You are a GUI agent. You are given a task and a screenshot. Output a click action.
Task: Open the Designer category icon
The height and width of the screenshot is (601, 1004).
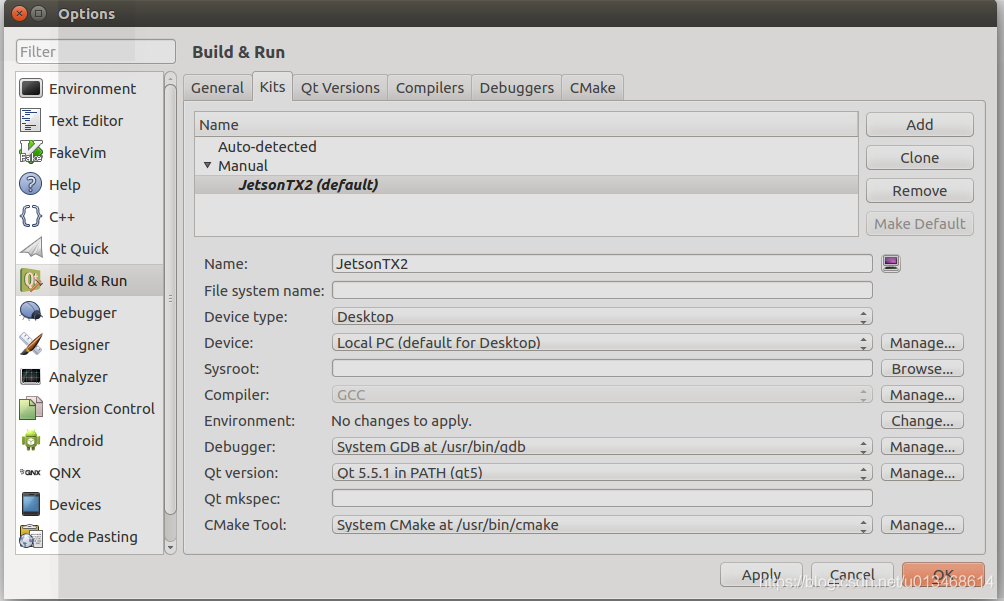(31, 344)
